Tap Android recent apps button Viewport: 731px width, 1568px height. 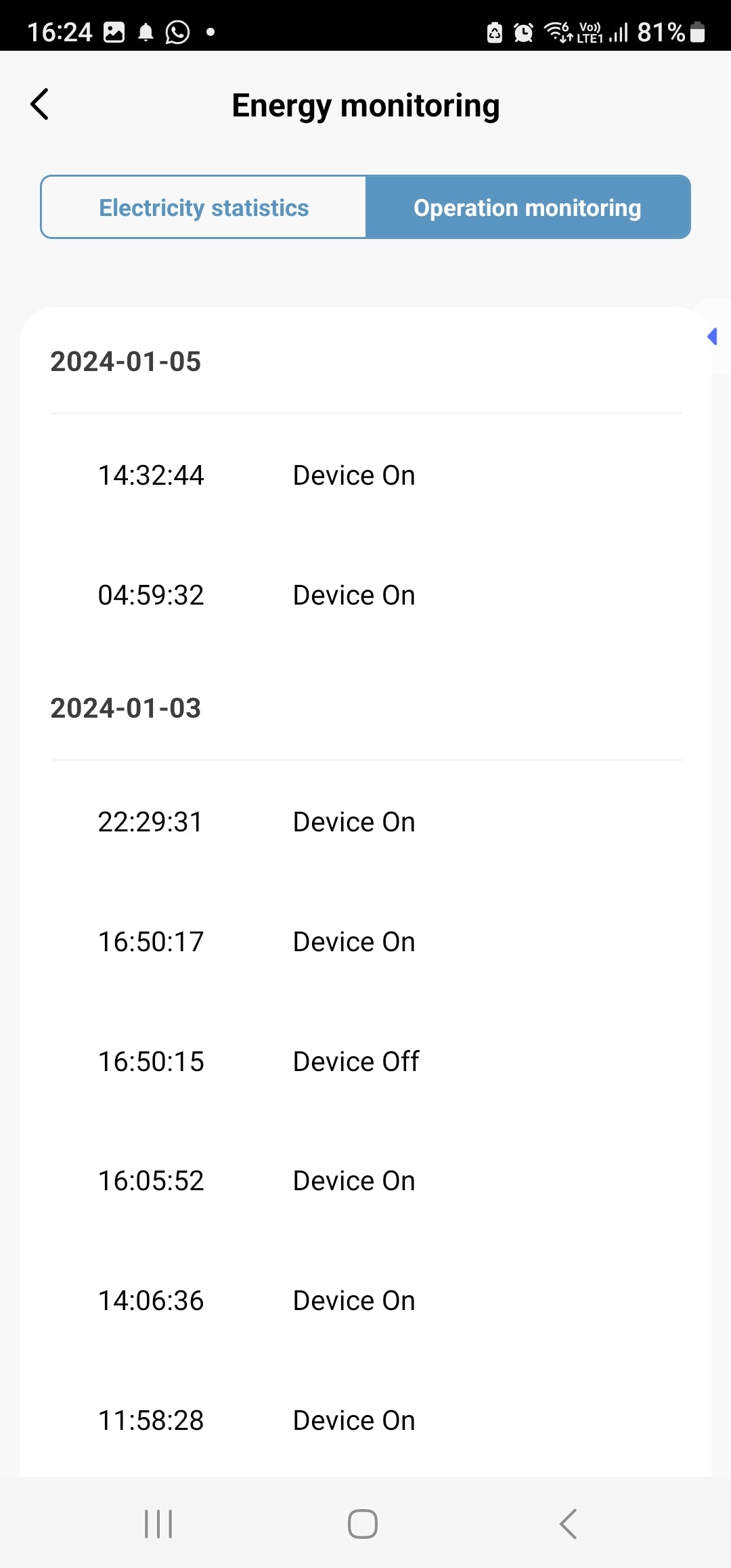tap(158, 1524)
